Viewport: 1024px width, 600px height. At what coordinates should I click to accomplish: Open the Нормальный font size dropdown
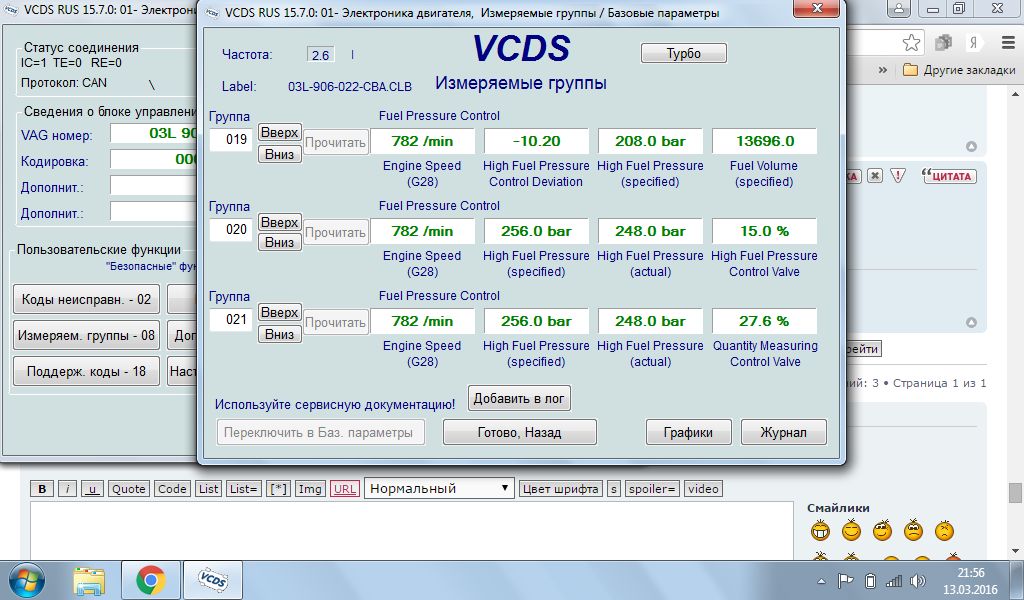point(439,488)
